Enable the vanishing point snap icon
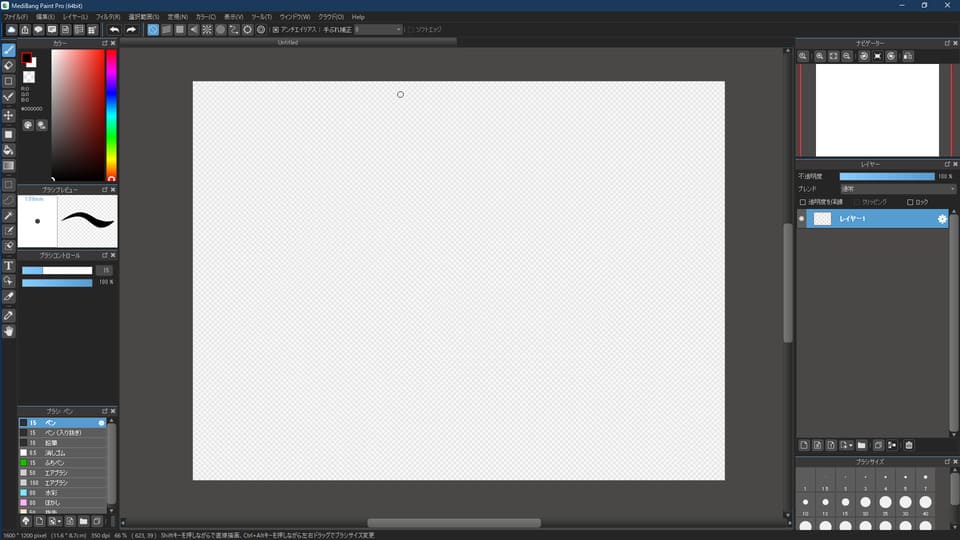Screen dimensions: 960x540 click(x=193, y=29)
